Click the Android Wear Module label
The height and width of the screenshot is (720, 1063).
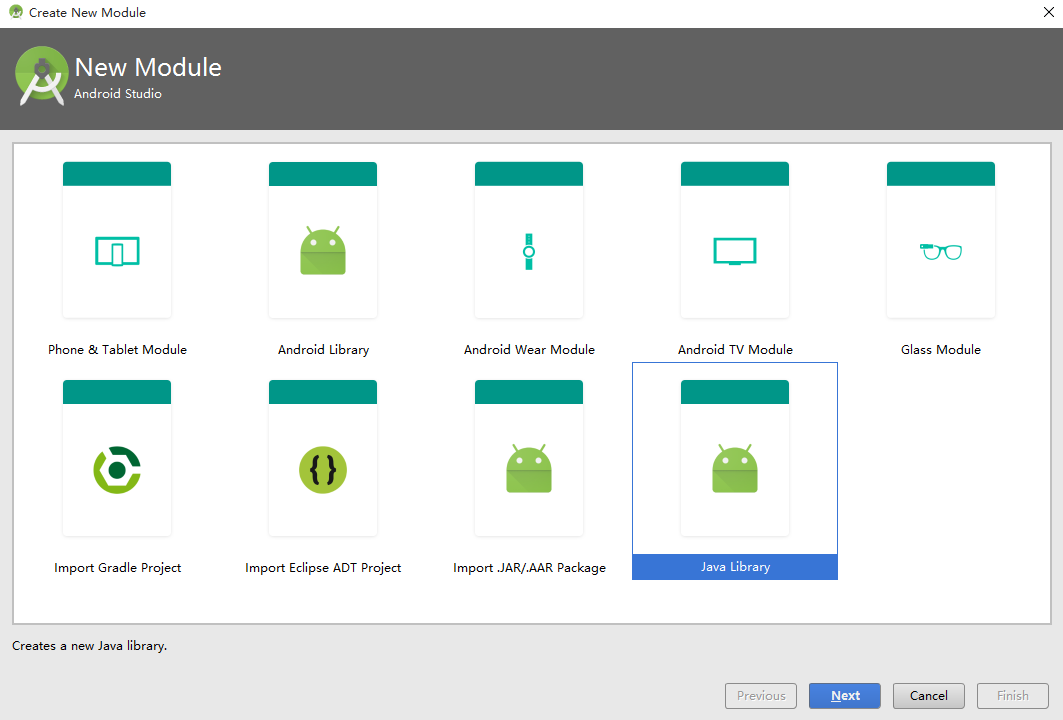click(529, 350)
